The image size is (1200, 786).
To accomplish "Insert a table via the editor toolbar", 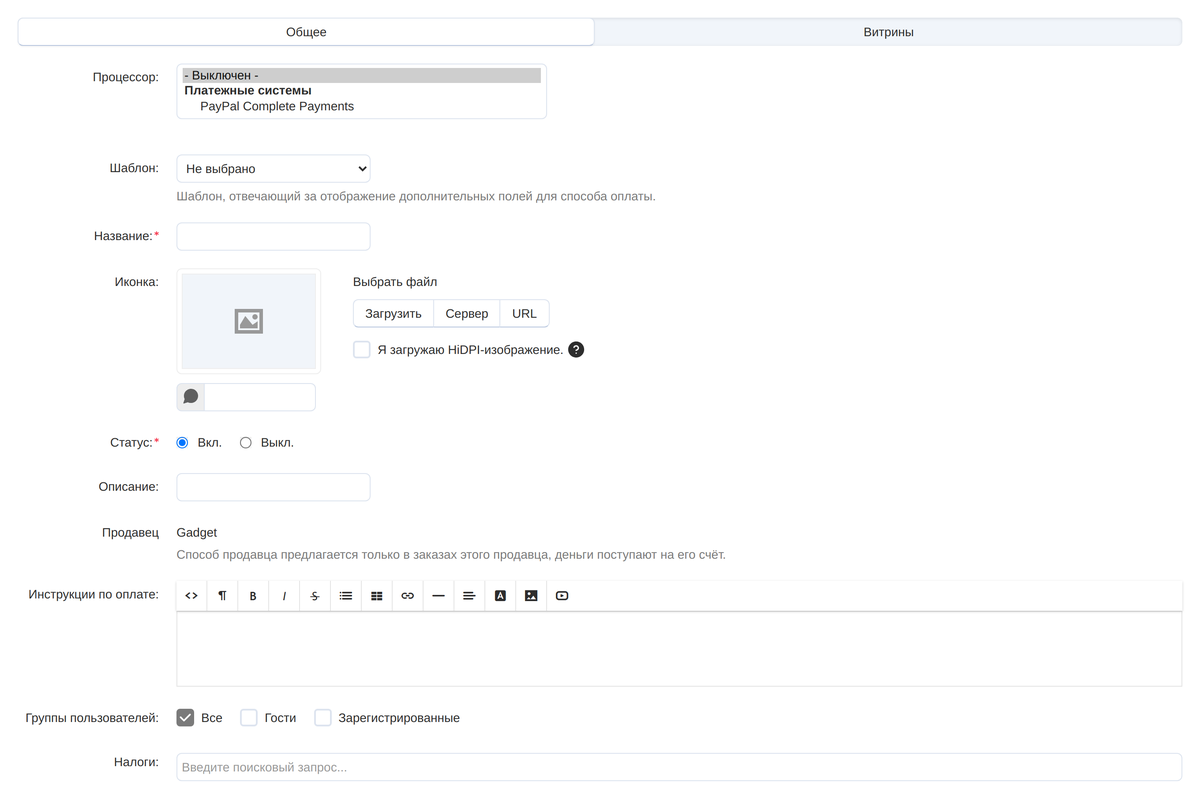I will pos(377,596).
